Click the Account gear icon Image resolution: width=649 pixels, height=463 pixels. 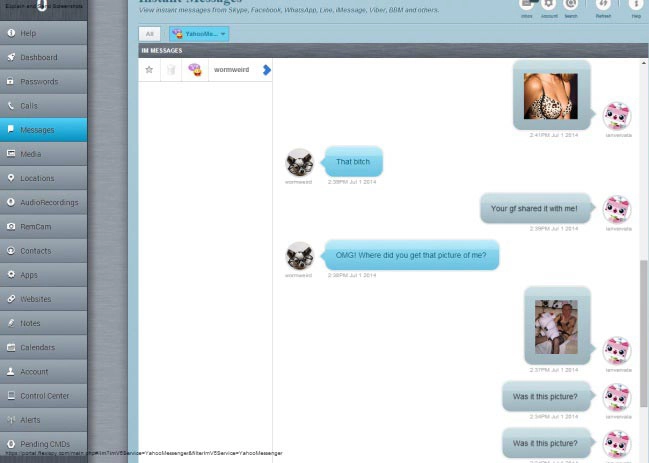tap(549, 6)
